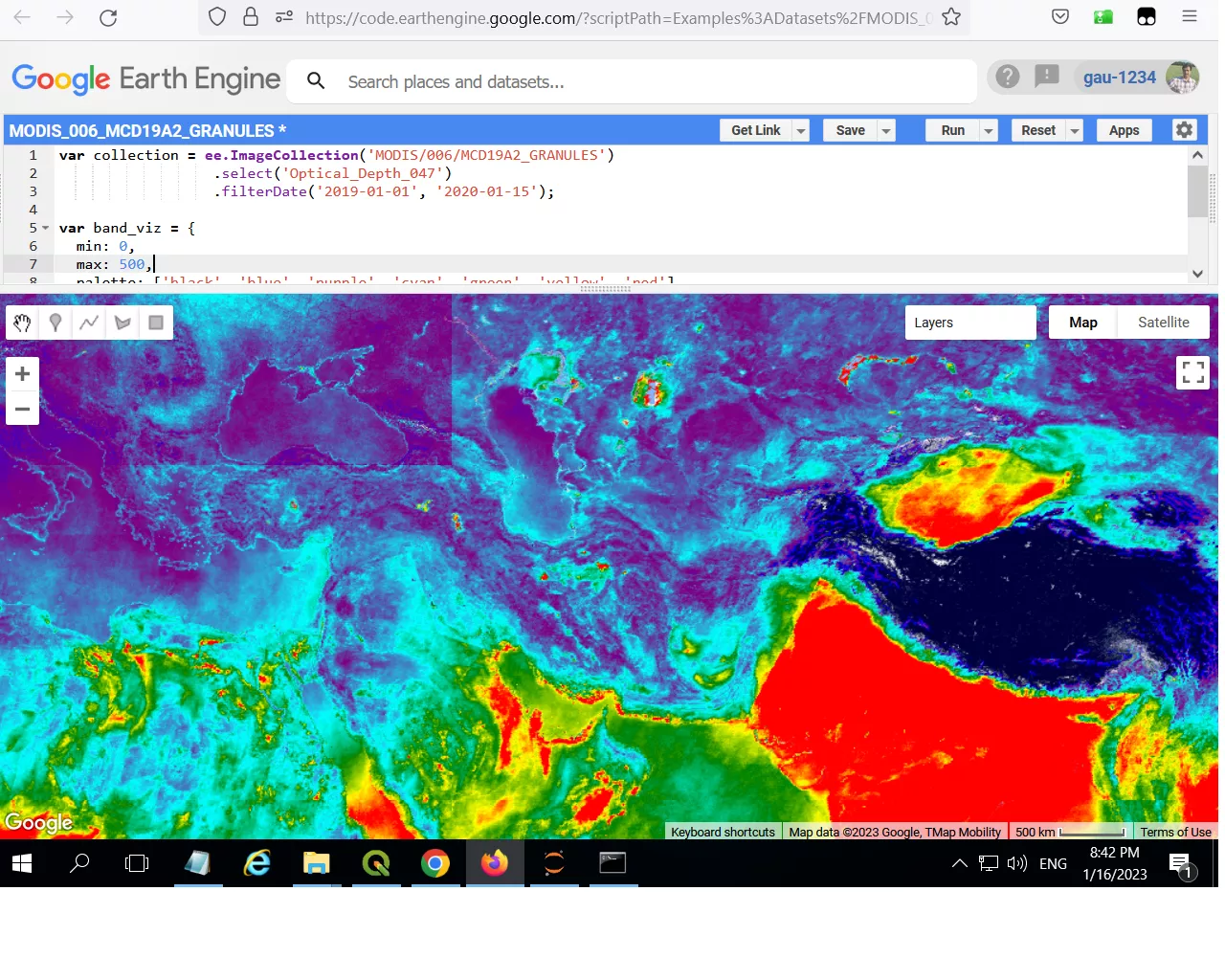
Task: Select the draw polygon shape tool
Action: point(122,323)
